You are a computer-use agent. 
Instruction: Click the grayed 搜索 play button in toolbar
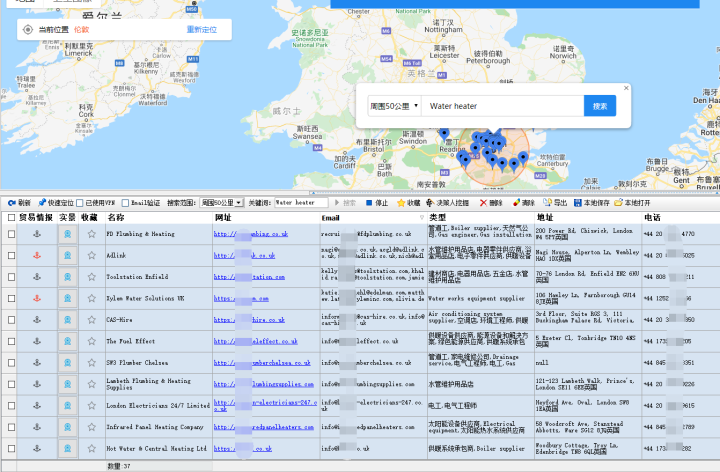click(345, 202)
